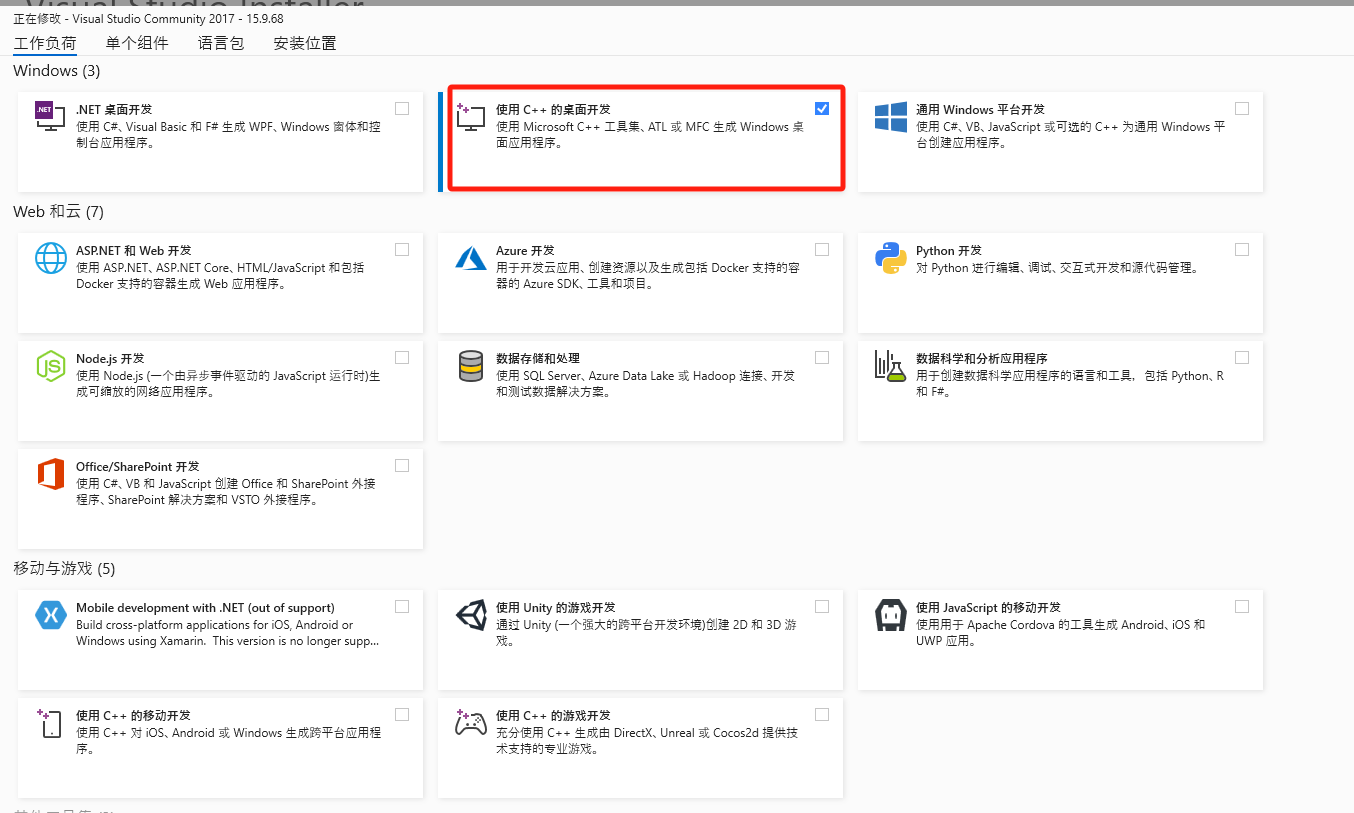Click the Windows (3) section heading
Screen dimensions: 1354x813
pyautogui.click(x=57, y=71)
